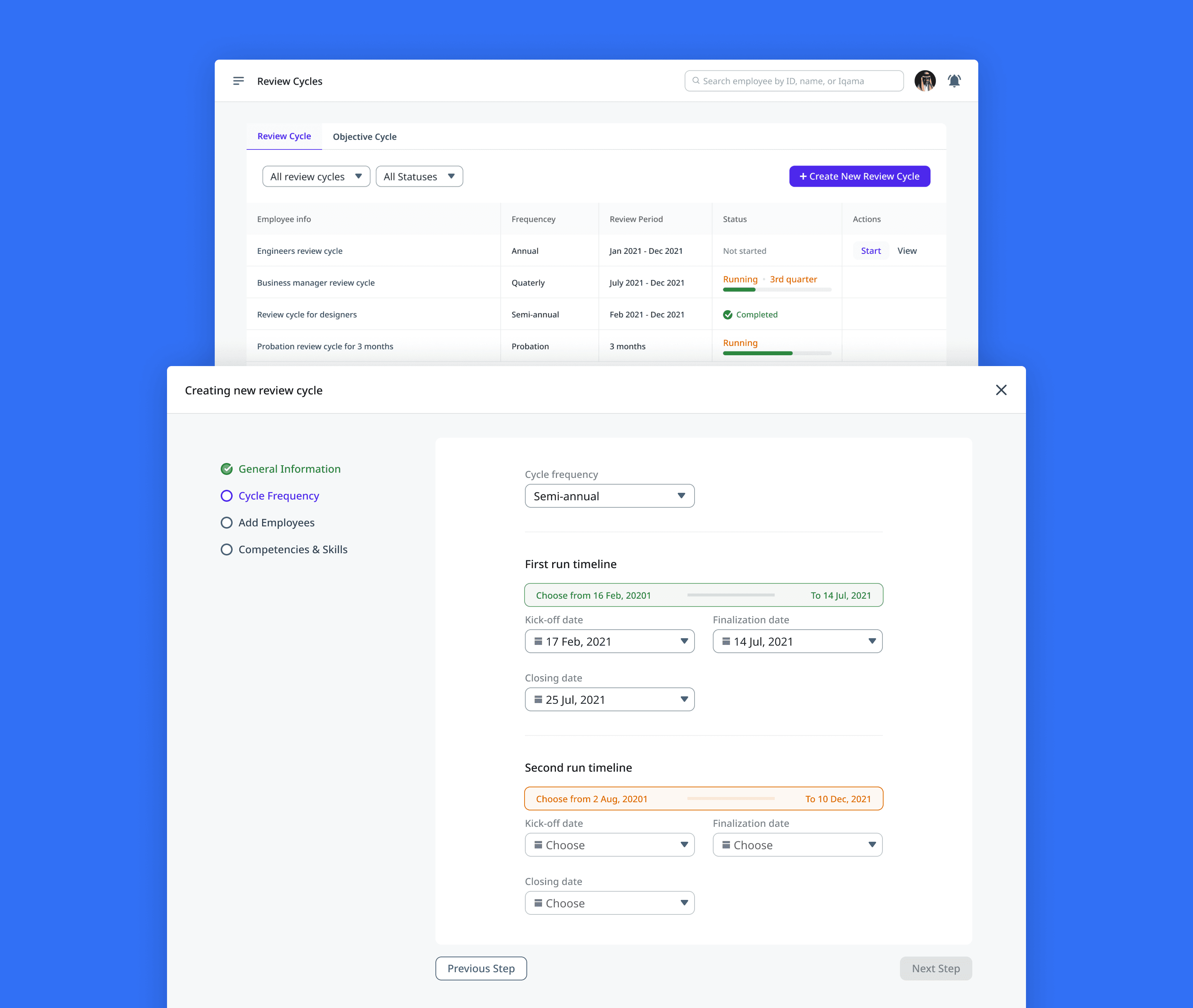Click calendar icon in first Kick-off date
The image size is (1193, 1008).
[x=538, y=641]
